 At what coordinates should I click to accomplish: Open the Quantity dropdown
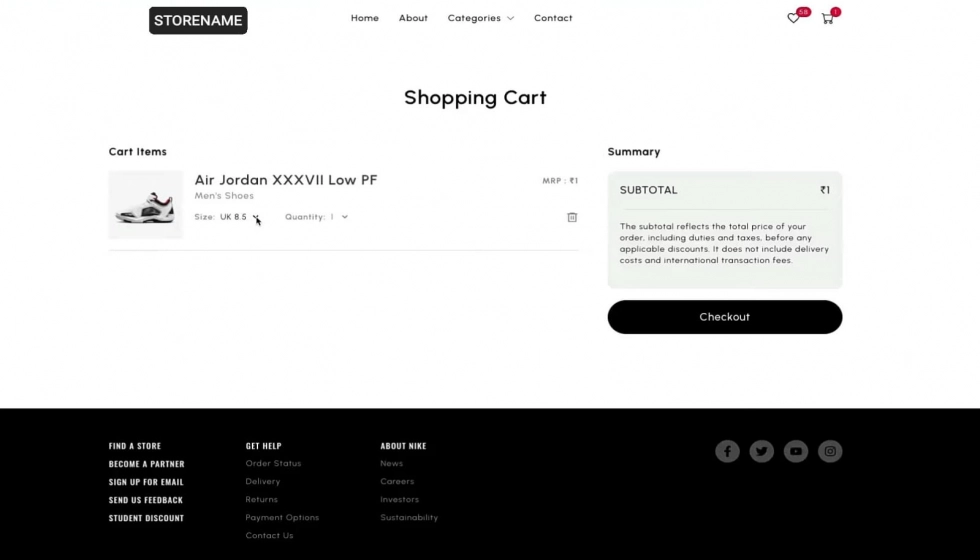[x=316, y=217]
